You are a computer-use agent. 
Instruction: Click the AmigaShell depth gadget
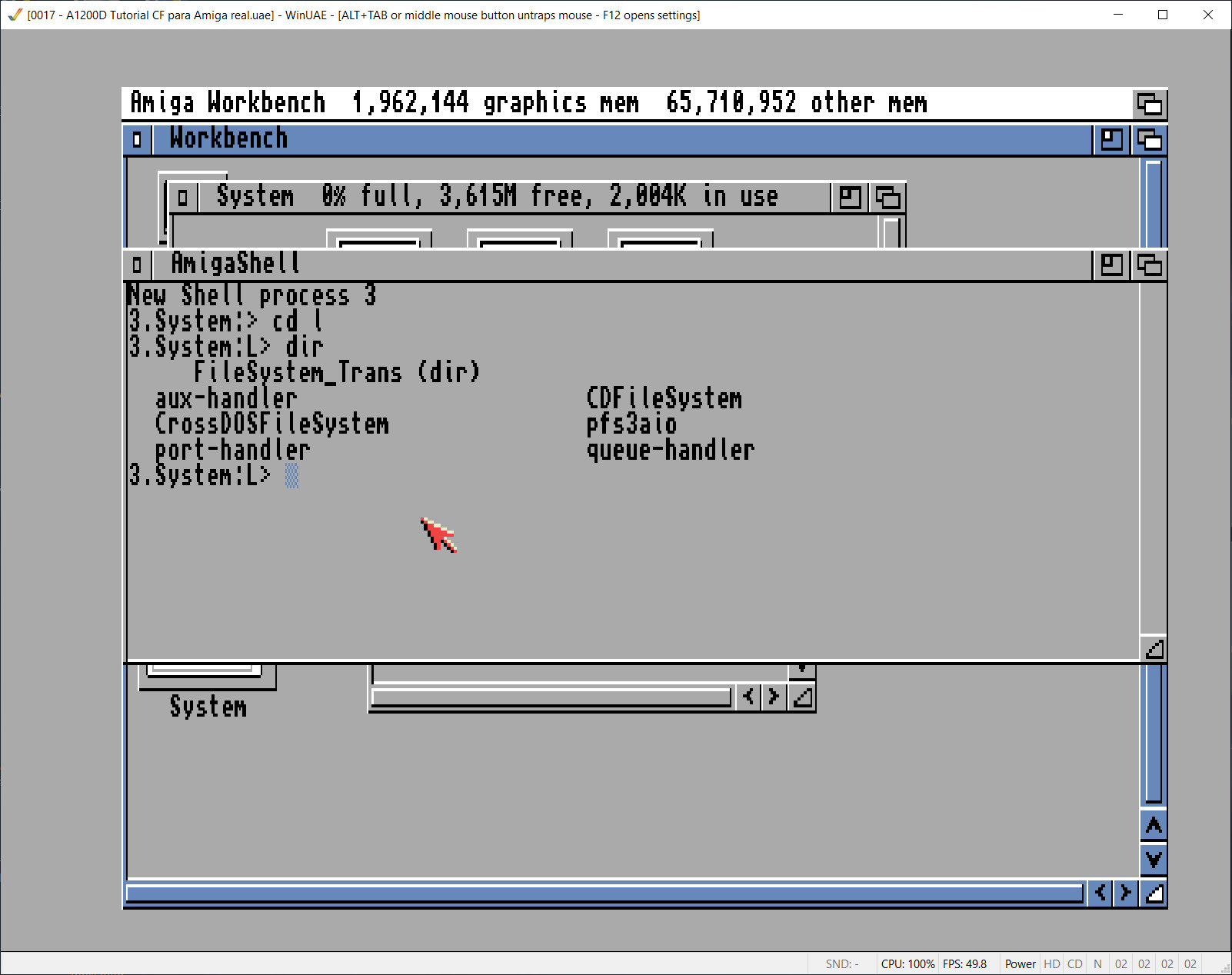pos(1150,265)
